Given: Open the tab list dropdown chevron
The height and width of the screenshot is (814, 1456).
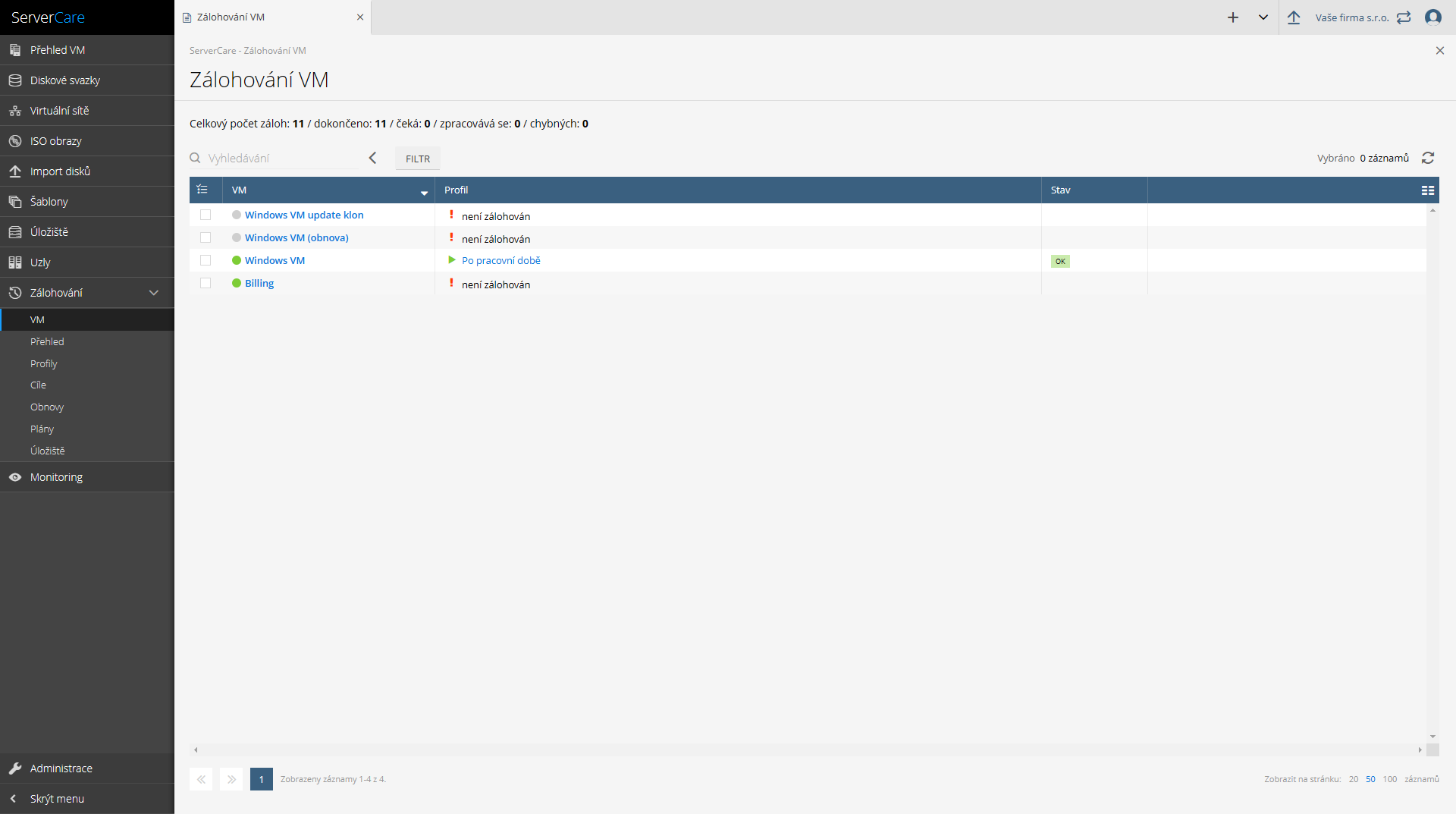Looking at the screenshot, I should (1263, 17).
